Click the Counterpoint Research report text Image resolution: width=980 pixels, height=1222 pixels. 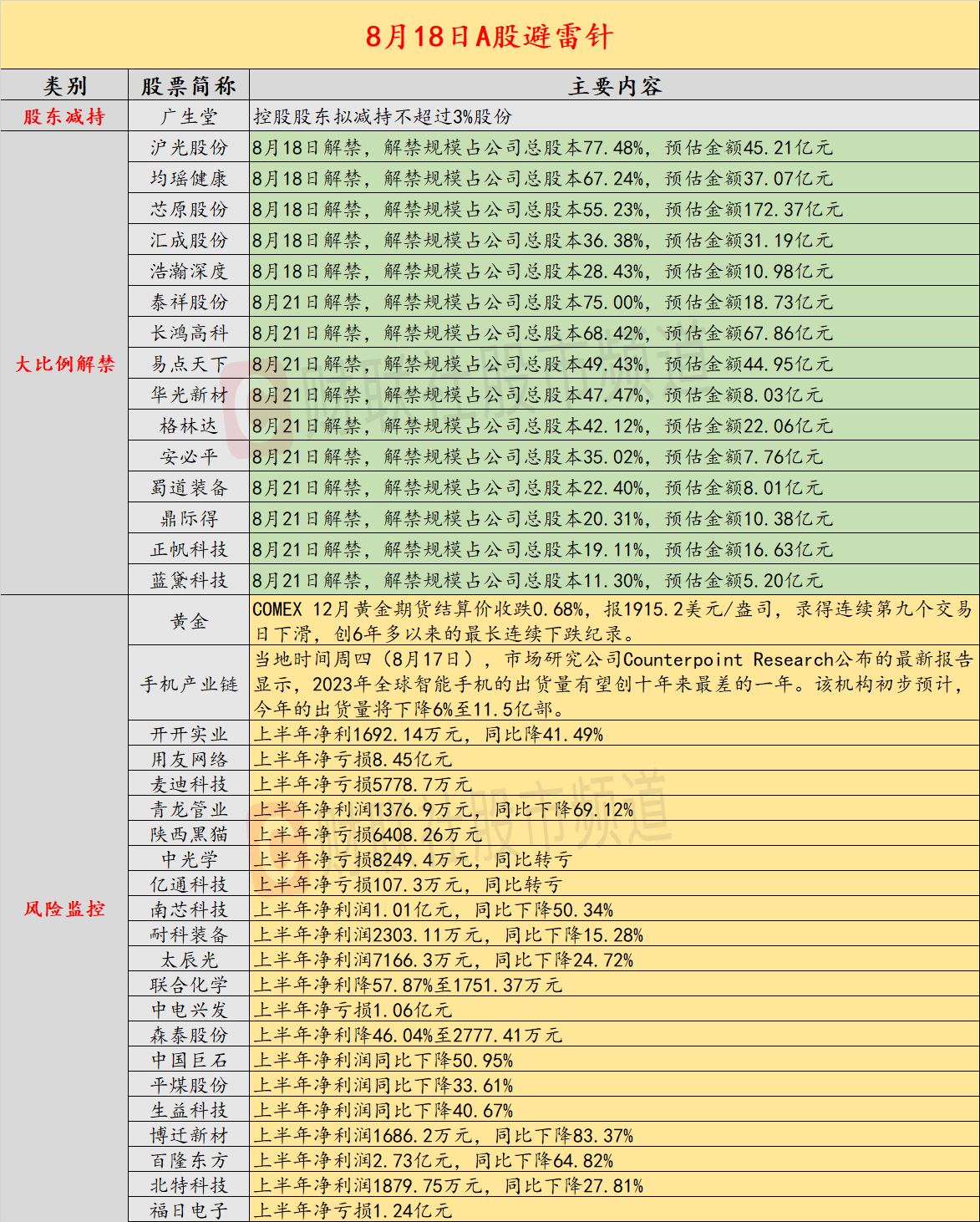pos(613,684)
